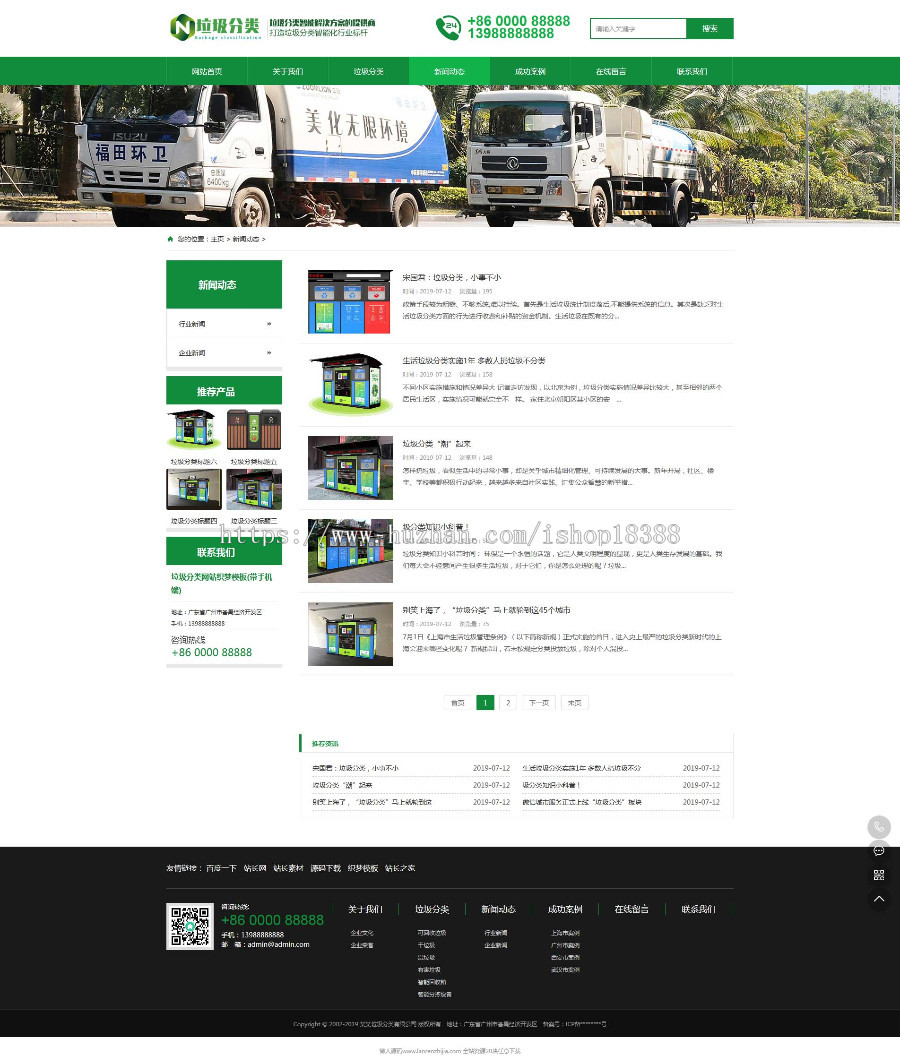Open the 成功案例 navigation item
Image resolution: width=900 pixels, height=1064 pixels.
click(530, 71)
